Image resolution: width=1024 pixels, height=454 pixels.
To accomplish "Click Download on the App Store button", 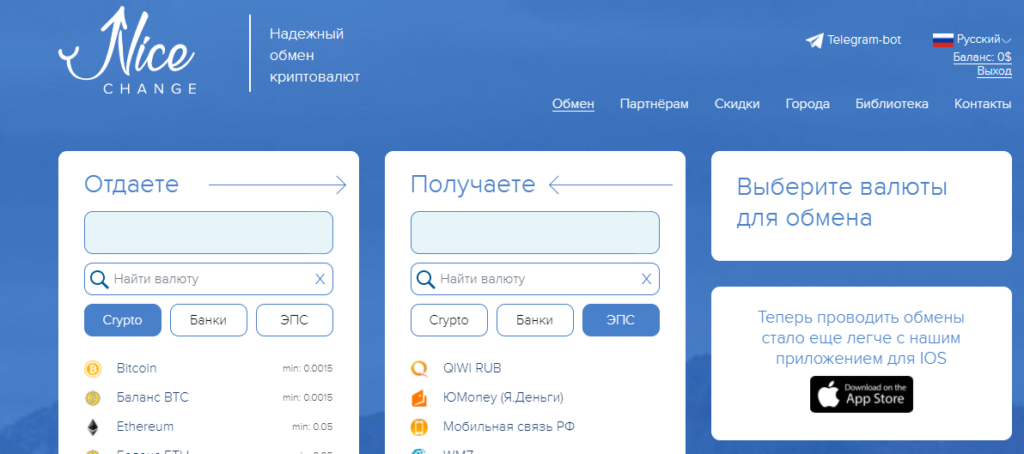I will (861, 394).
